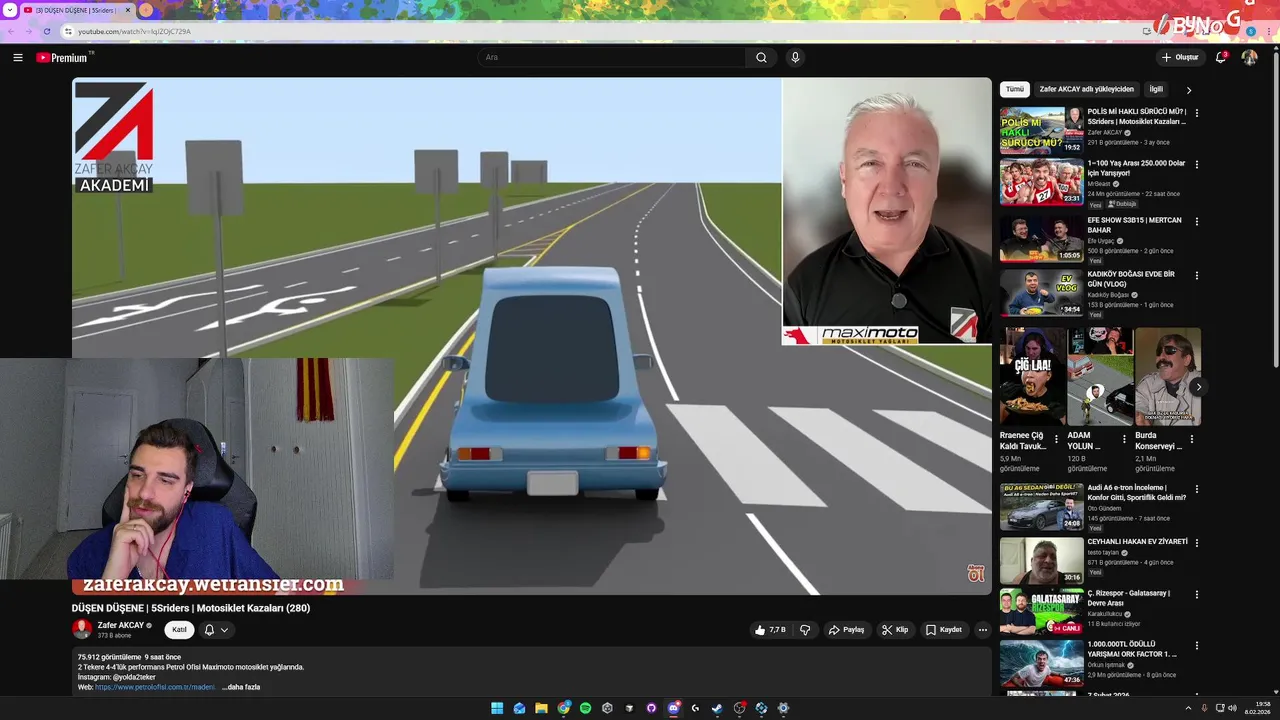This screenshot has height=720, width=1280.
Task: Open 1.000.000TL ÖDÜLLÜ YARIŞMA thumbnail
Action: point(1042,663)
